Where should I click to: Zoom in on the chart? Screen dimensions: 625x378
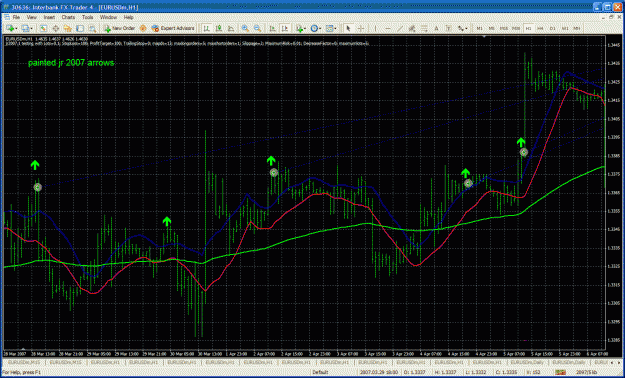(245, 28)
